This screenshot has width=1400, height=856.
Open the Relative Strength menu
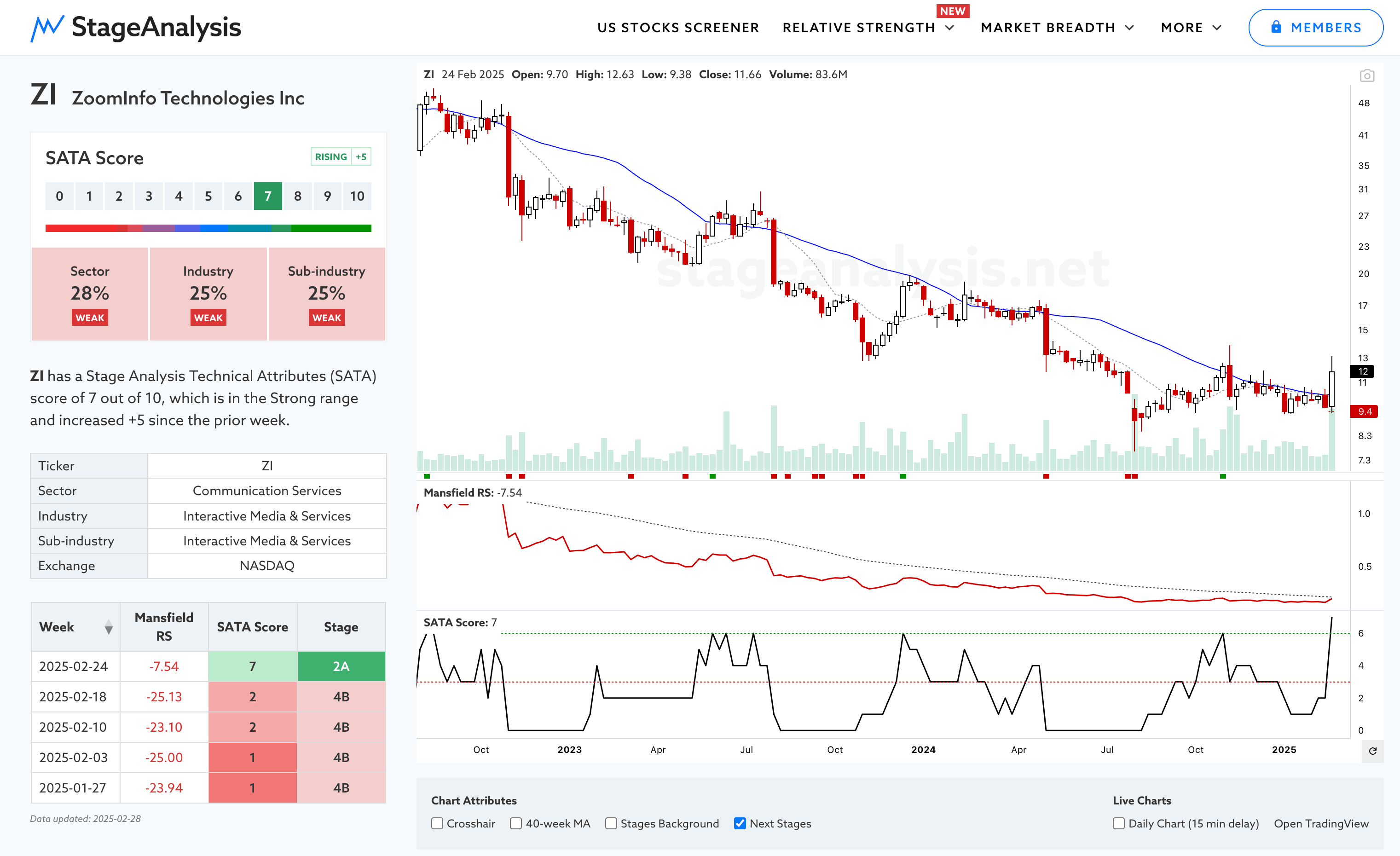pyautogui.click(x=858, y=28)
